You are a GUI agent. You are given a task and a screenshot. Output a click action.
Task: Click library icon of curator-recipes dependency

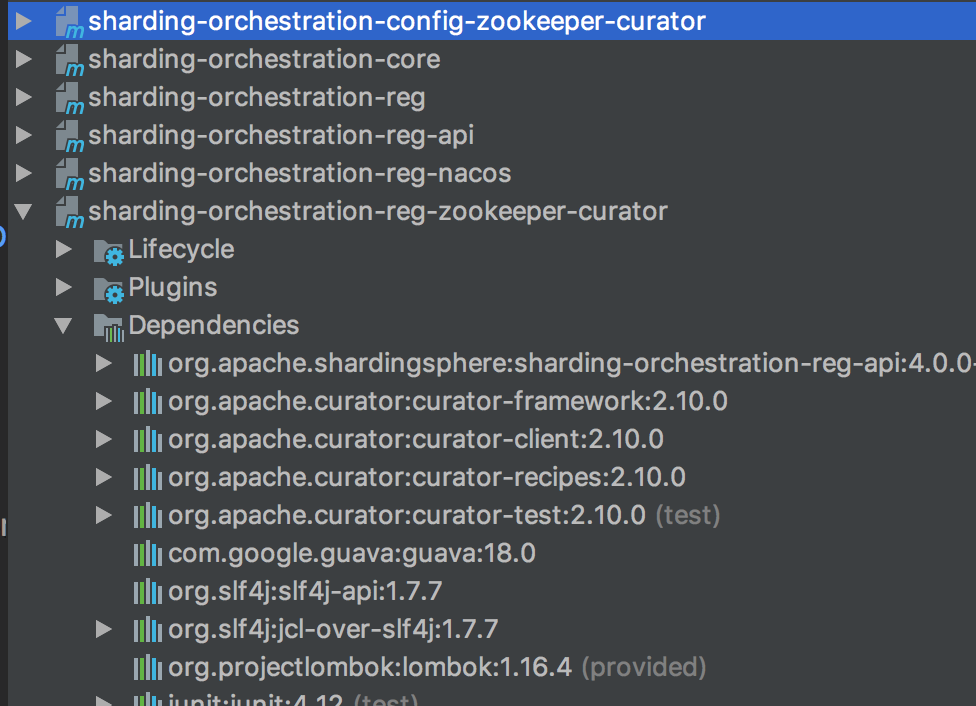pyautogui.click(x=148, y=478)
